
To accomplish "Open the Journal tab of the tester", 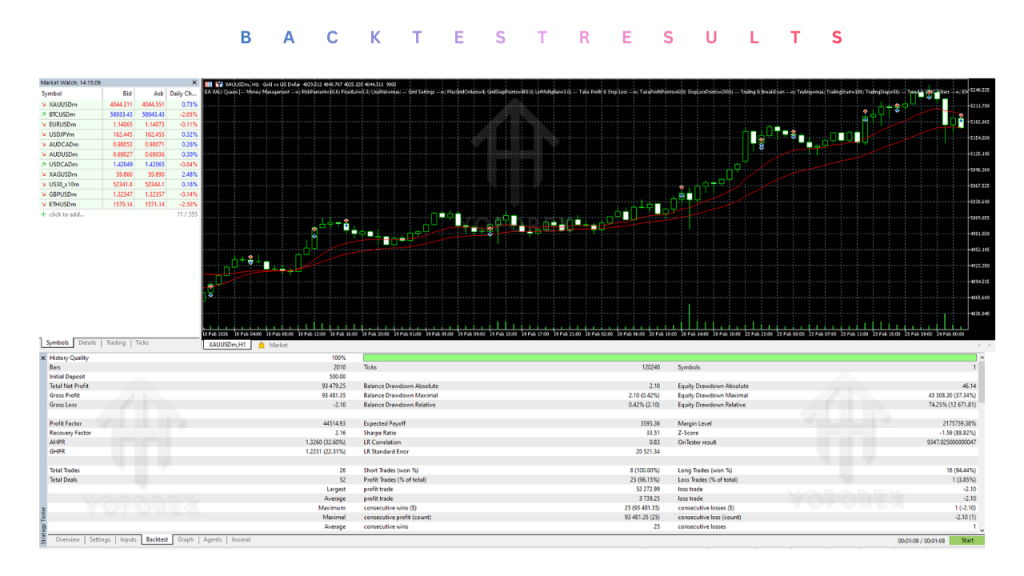I will [240, 540].
